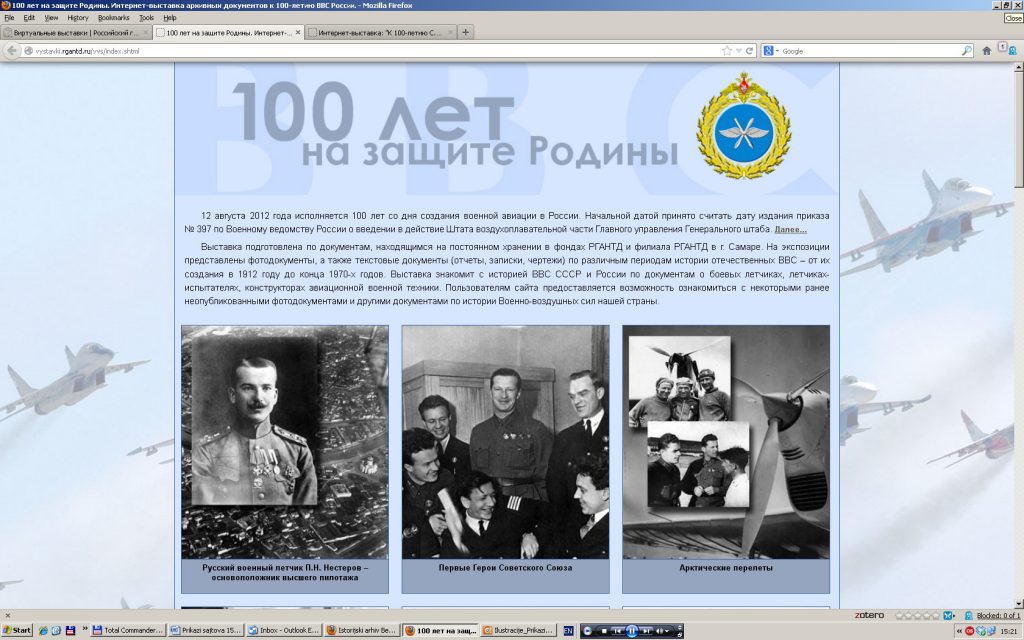Open the Арктические перелеты exhibit link
This screenshot has height=640, width=1024.
(x=725, y=568)
